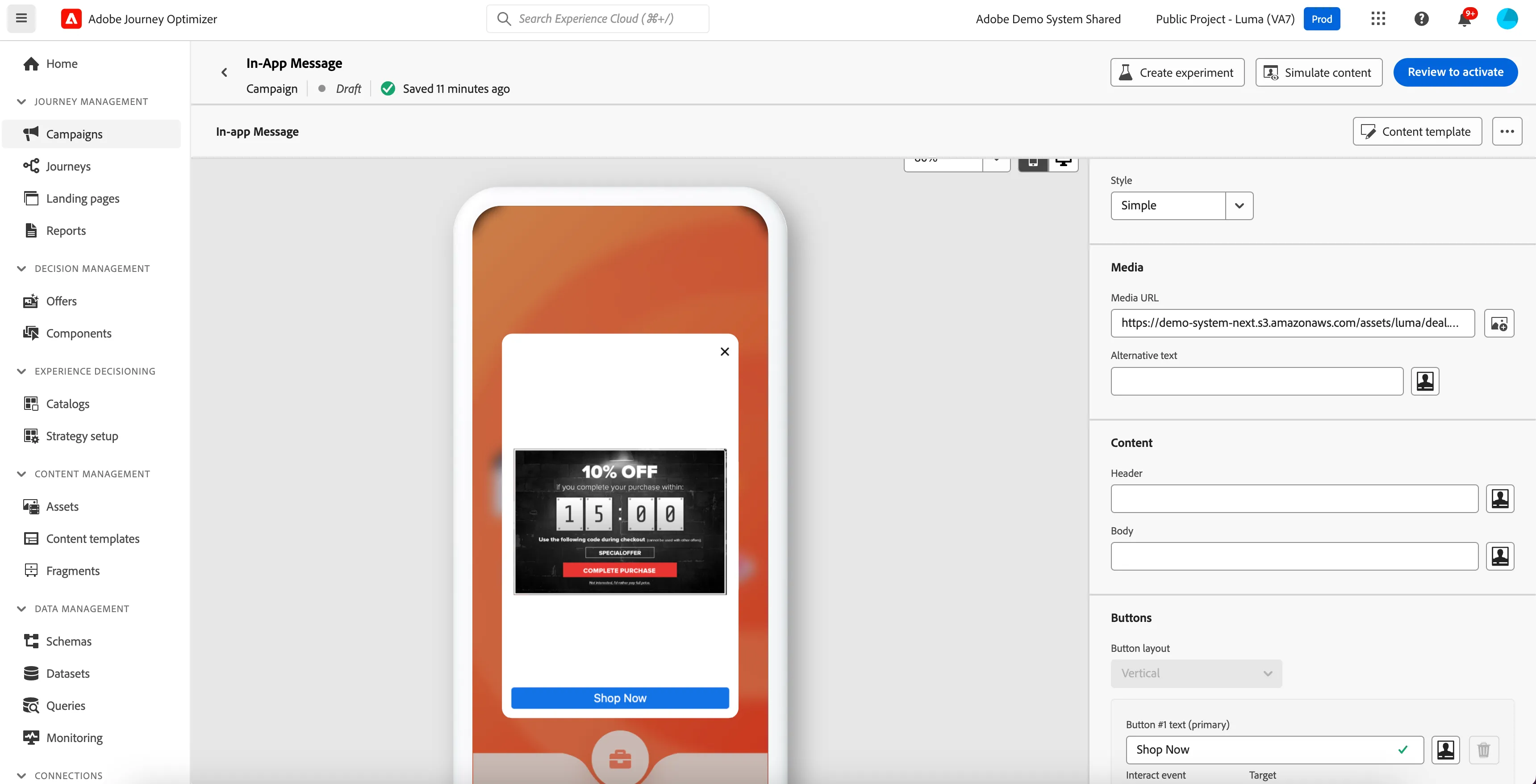The image size is (1536, 784).
Task: Open the help question mark icon
Action: pyautogui.click(x=1422, y=18)
